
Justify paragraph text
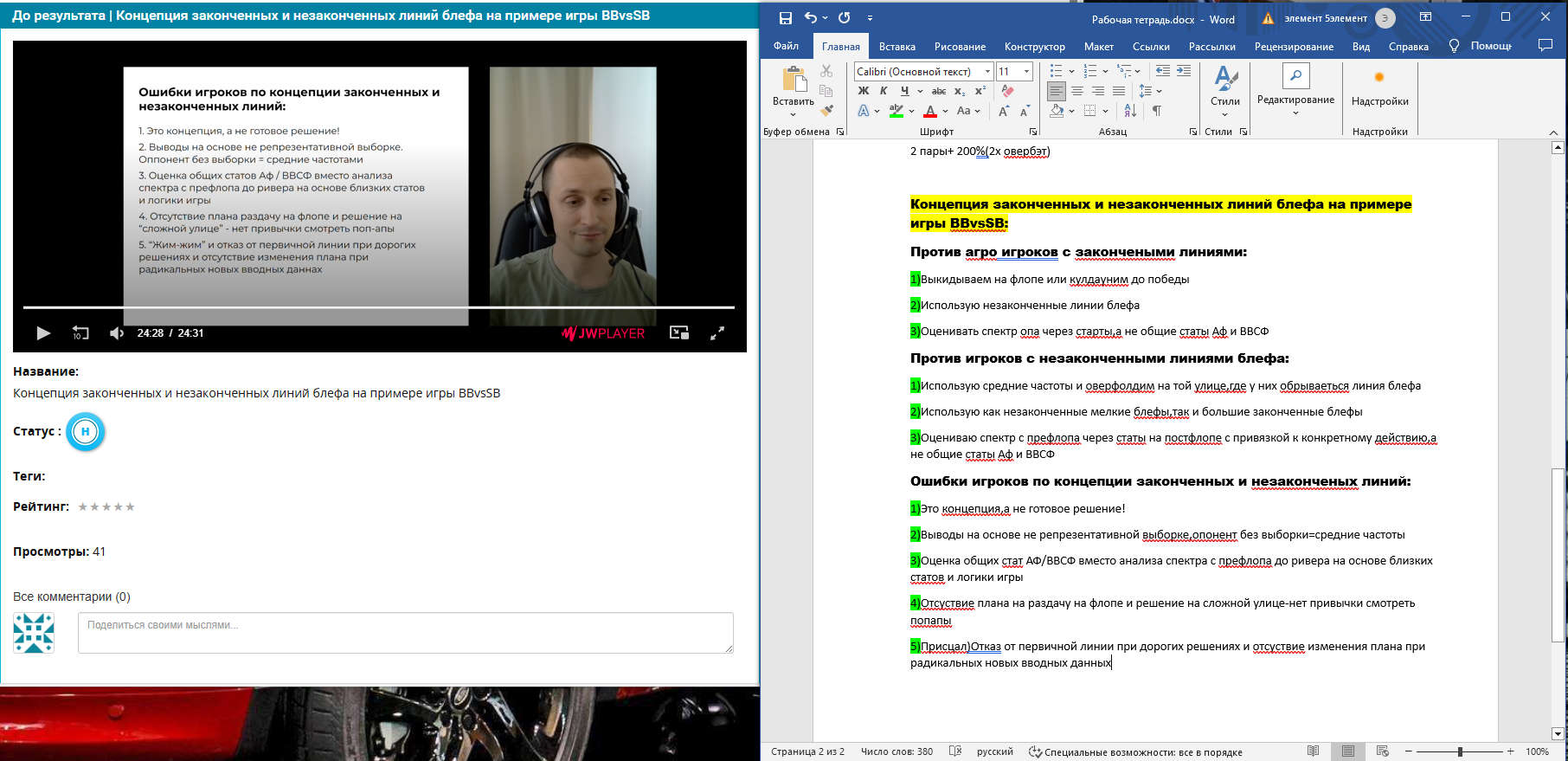1119,91
